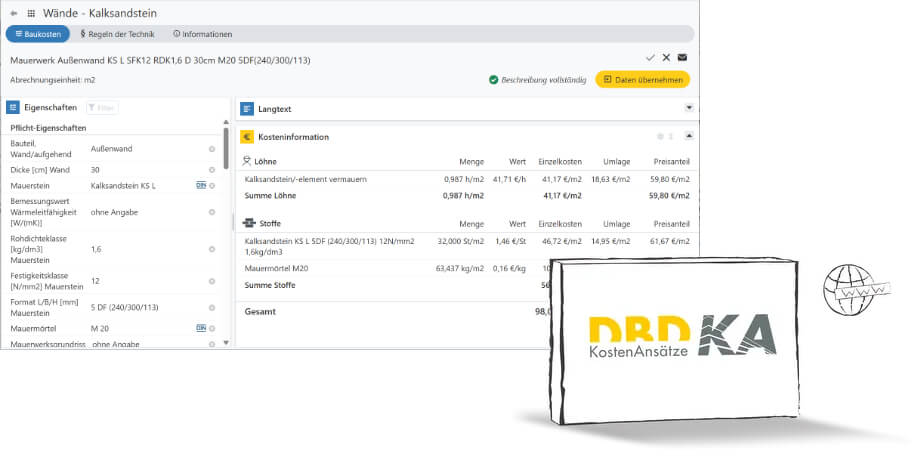Click the Eigenschaften panel list icon
Image resolution: width=912 pixels, height=456 pixels.
coord(13,107)
